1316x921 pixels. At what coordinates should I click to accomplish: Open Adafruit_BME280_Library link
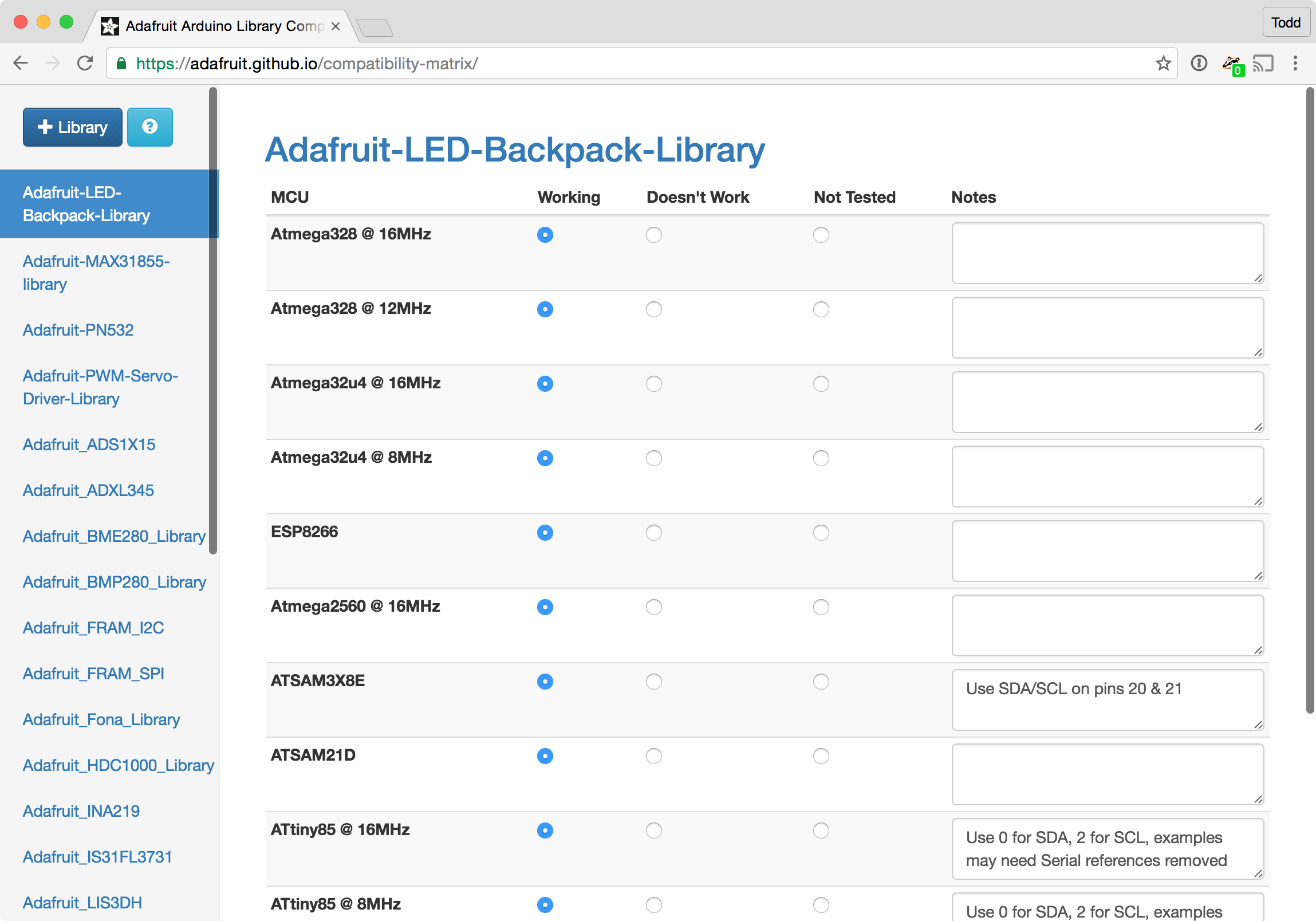coord(114,537)
